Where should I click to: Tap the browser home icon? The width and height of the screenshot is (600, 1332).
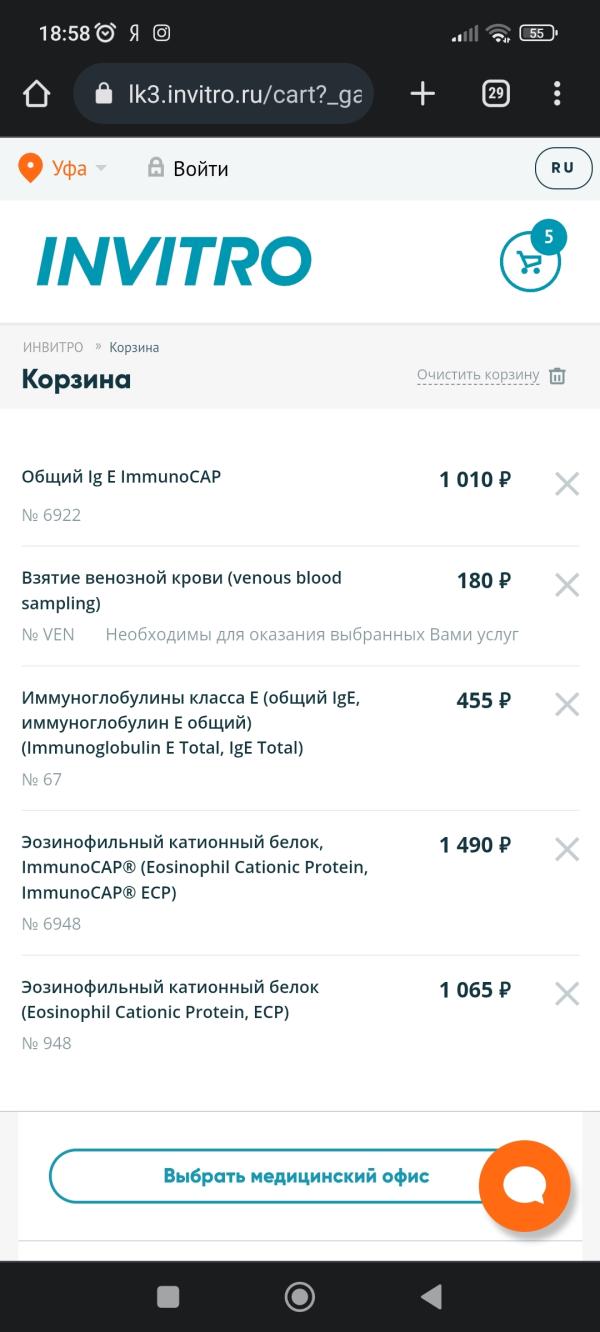point(36,94)
